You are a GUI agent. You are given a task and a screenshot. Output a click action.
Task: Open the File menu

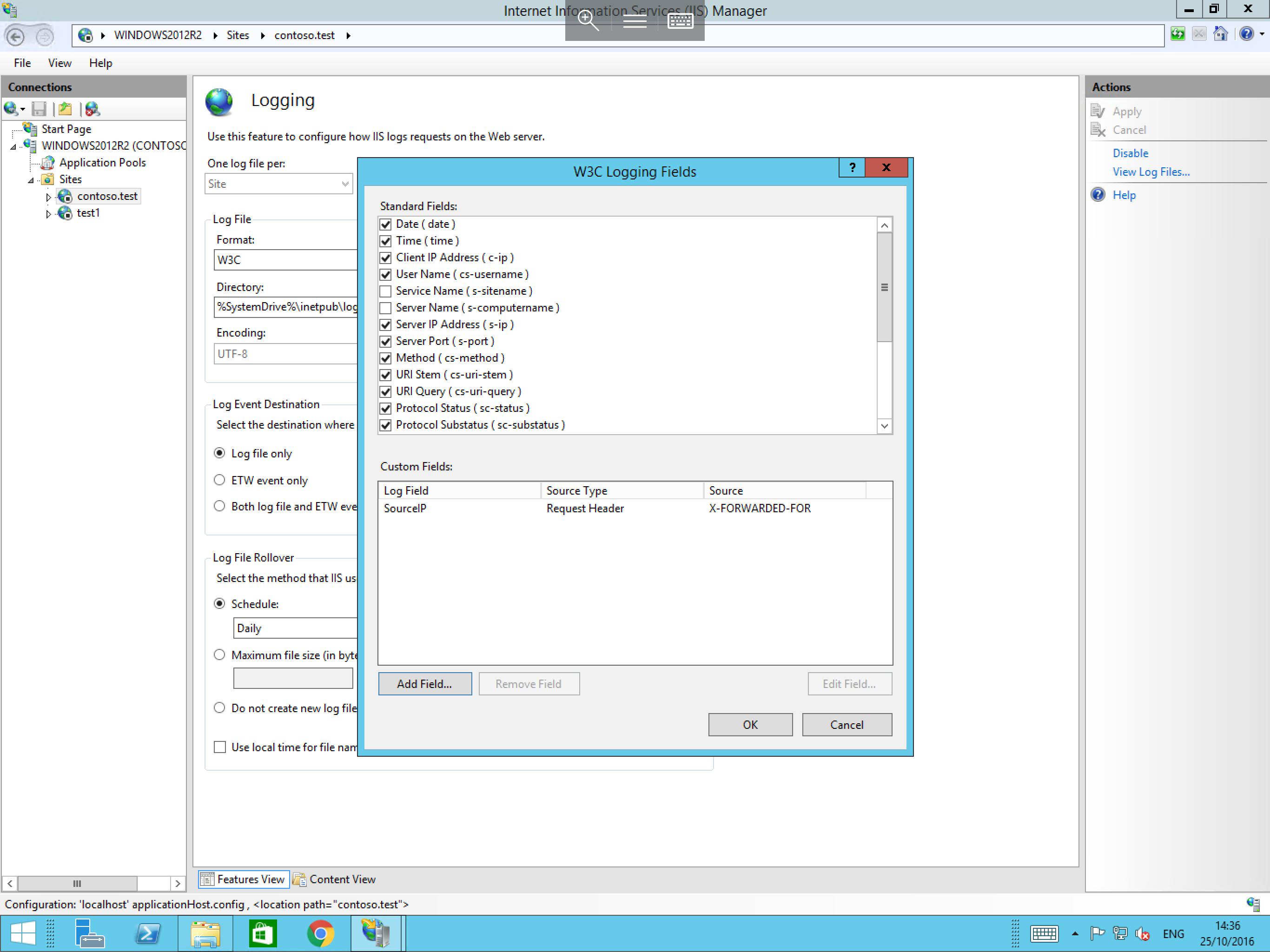(x=22, y=63)
